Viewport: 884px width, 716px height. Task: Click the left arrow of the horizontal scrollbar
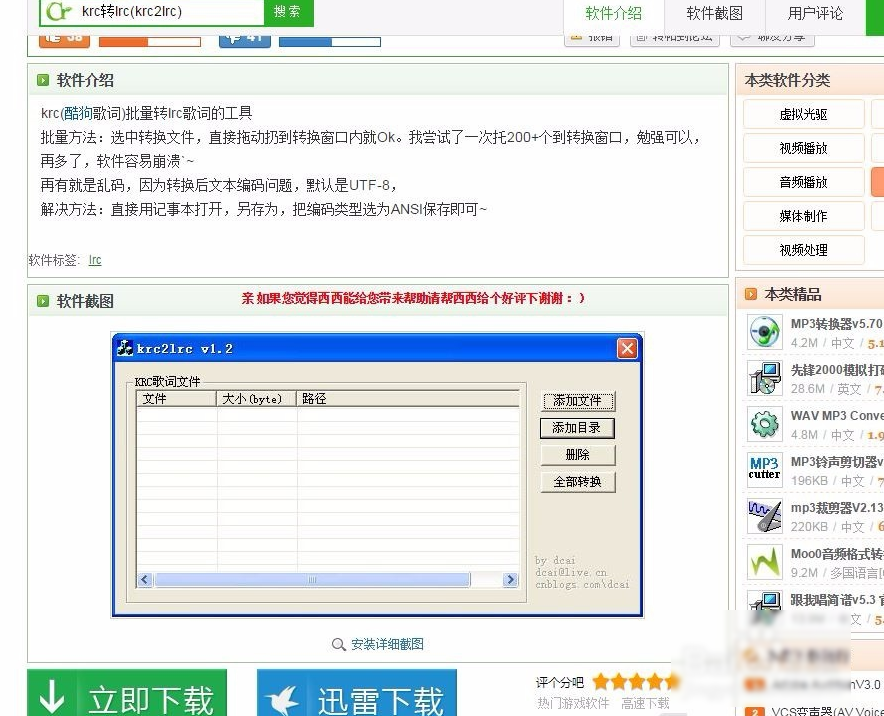[x=143, y=579]
